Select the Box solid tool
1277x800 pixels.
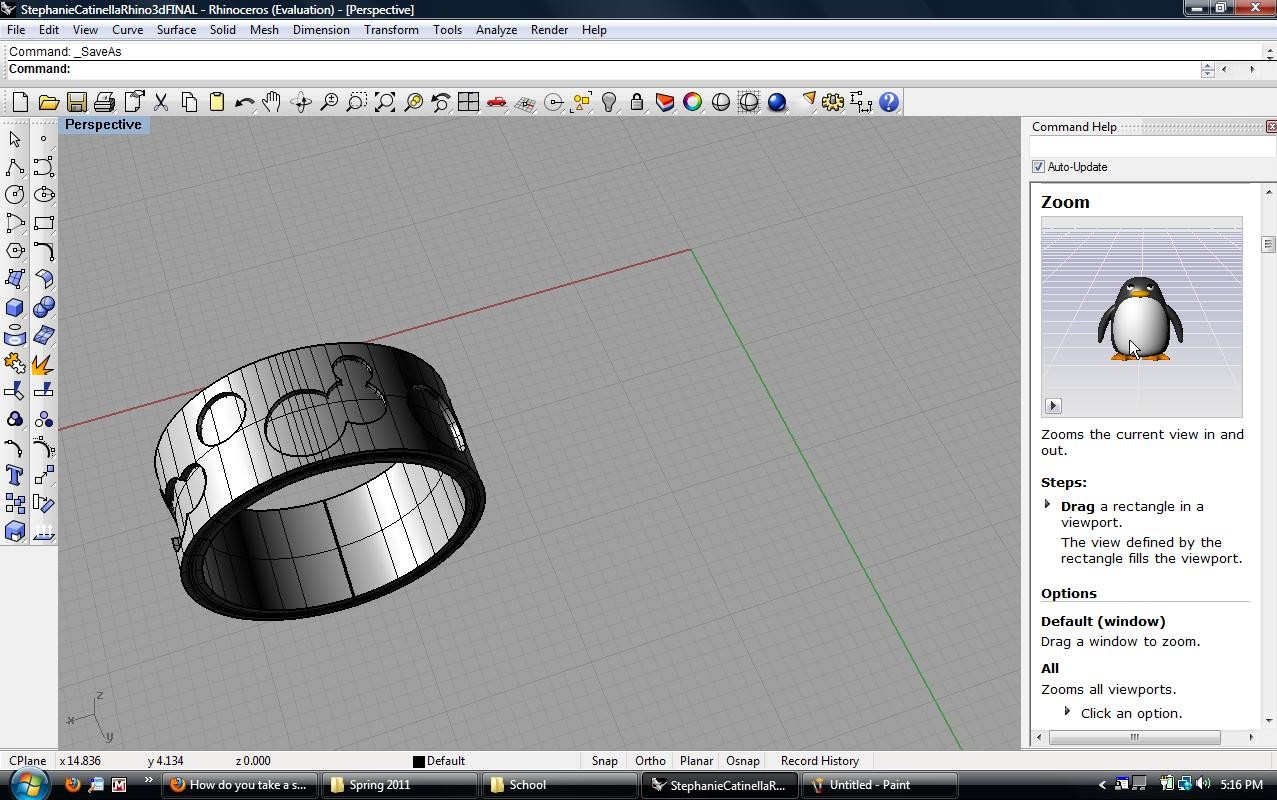tap(15, 307)
